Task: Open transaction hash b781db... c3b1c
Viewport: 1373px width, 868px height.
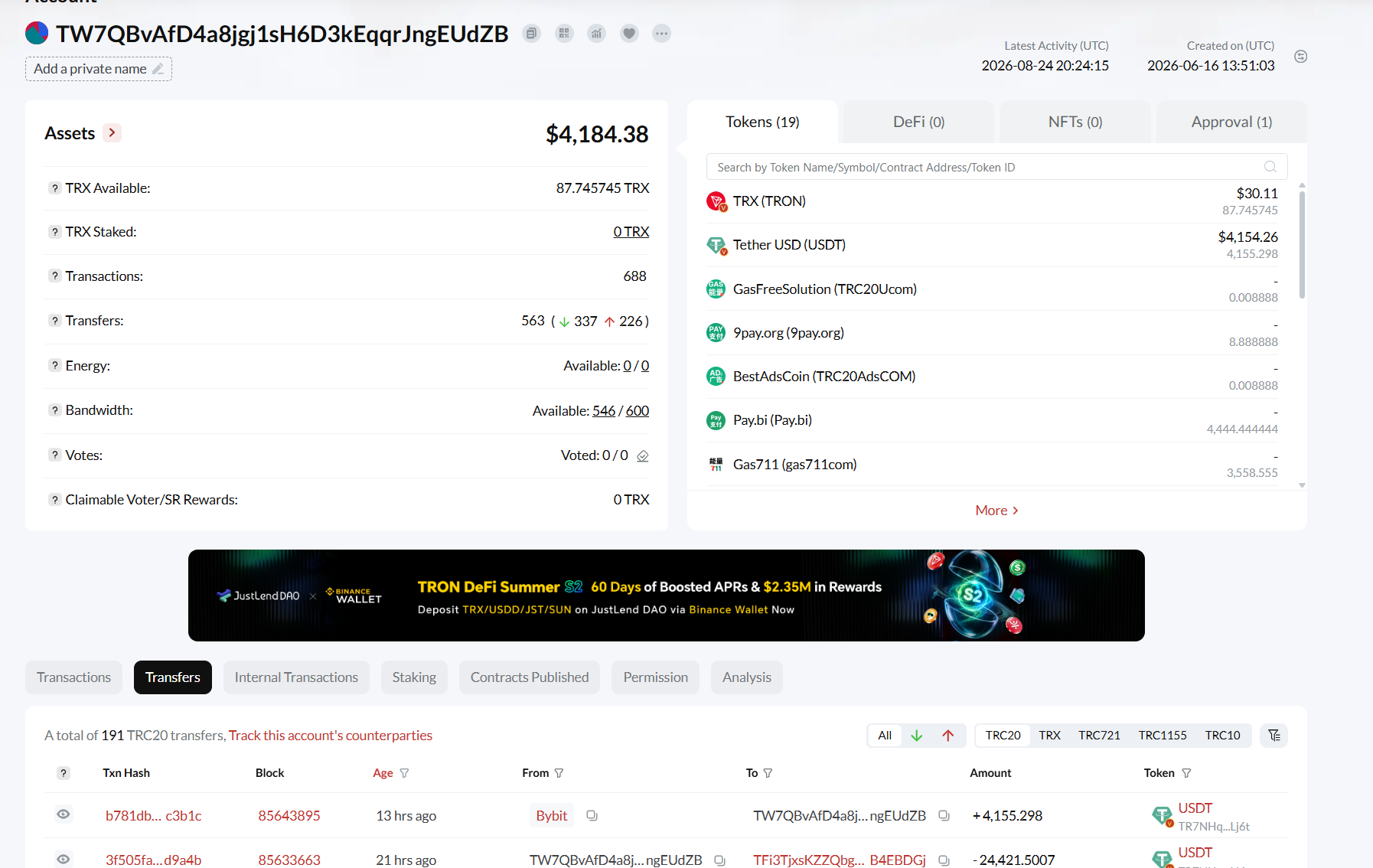Action: pyautogui.click(x=153, y=816)
